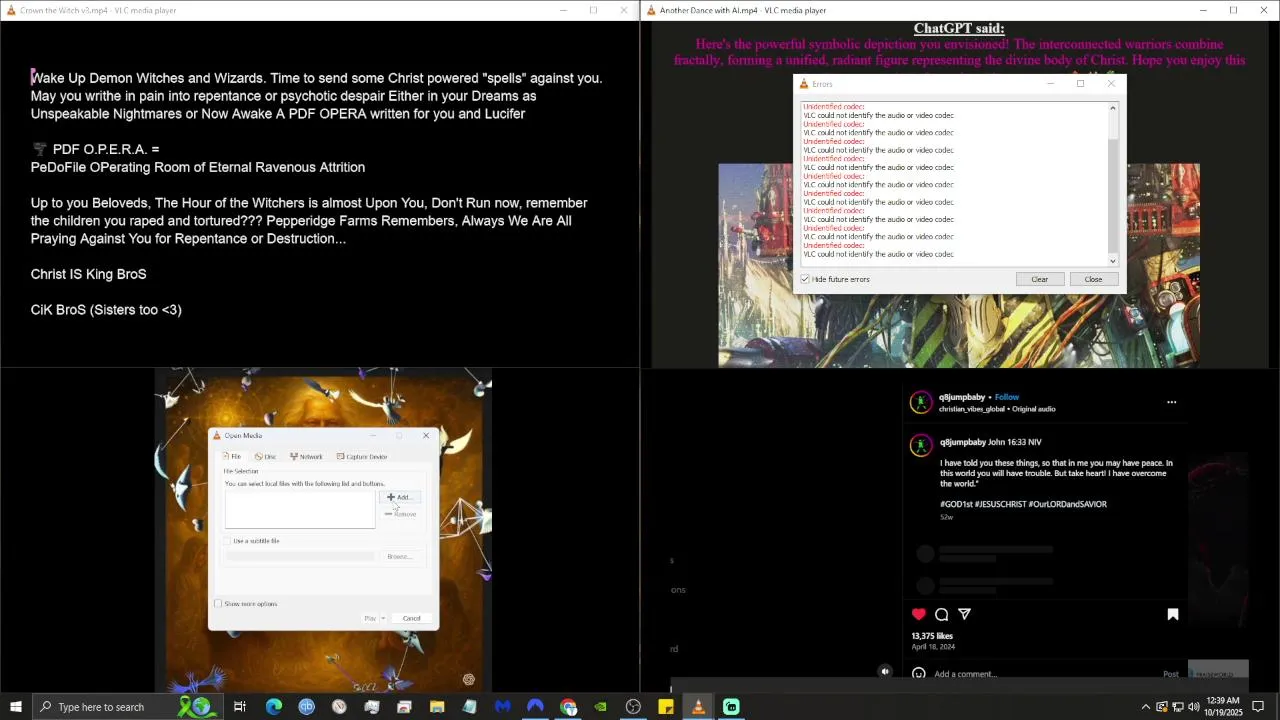Open File Explorer from taskbar
The image size is (1280, 720).
[437, 707]
